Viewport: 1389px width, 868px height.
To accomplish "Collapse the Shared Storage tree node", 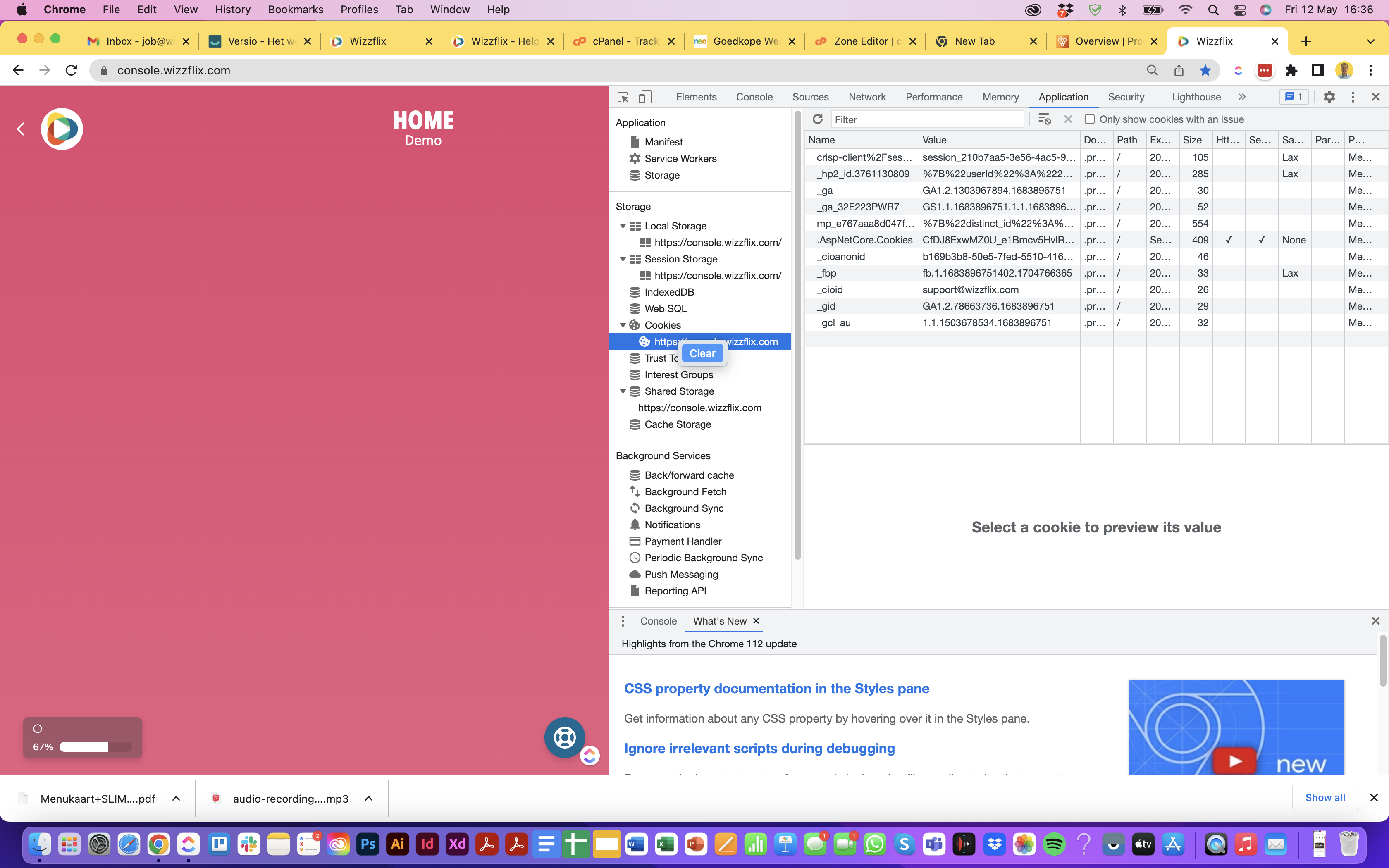I will point(623,391).
